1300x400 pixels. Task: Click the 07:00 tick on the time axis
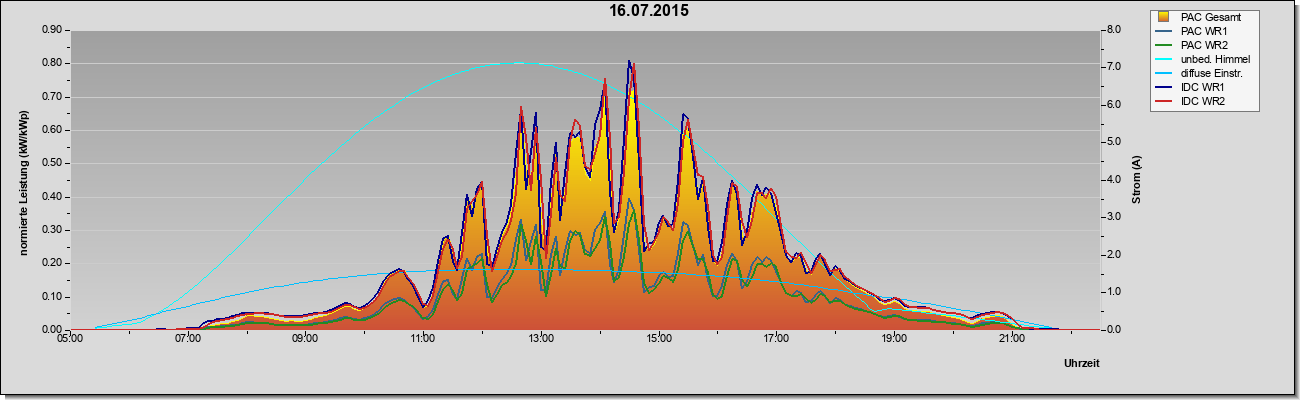point(188,340)
